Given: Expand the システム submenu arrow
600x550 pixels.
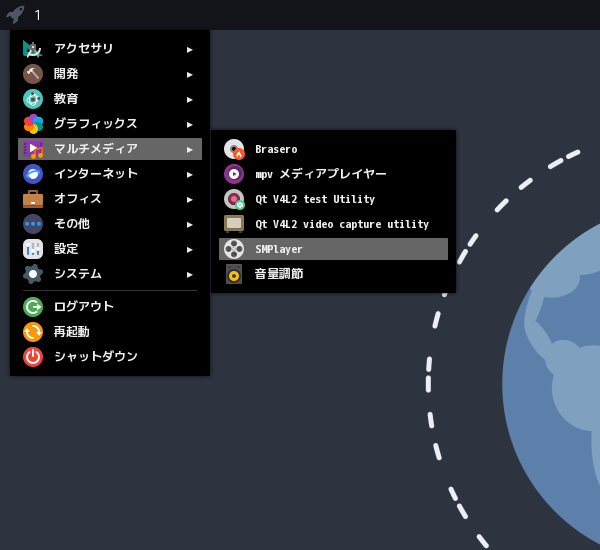Looking at the screenshot, I should click(x=189, y=274).
